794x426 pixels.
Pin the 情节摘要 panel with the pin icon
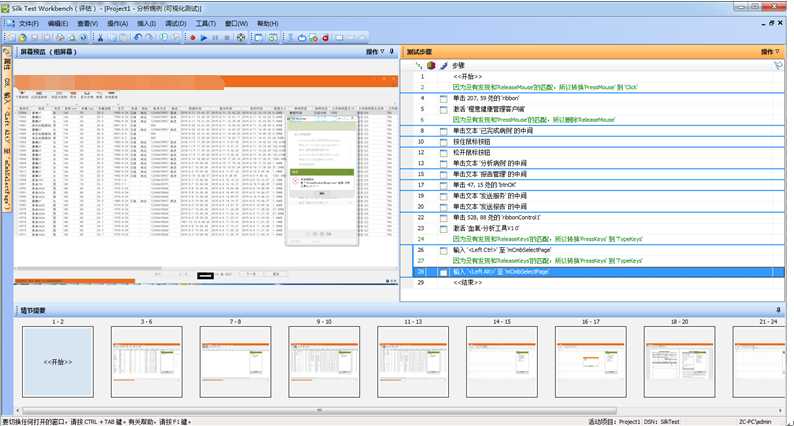tap(778, 310)
